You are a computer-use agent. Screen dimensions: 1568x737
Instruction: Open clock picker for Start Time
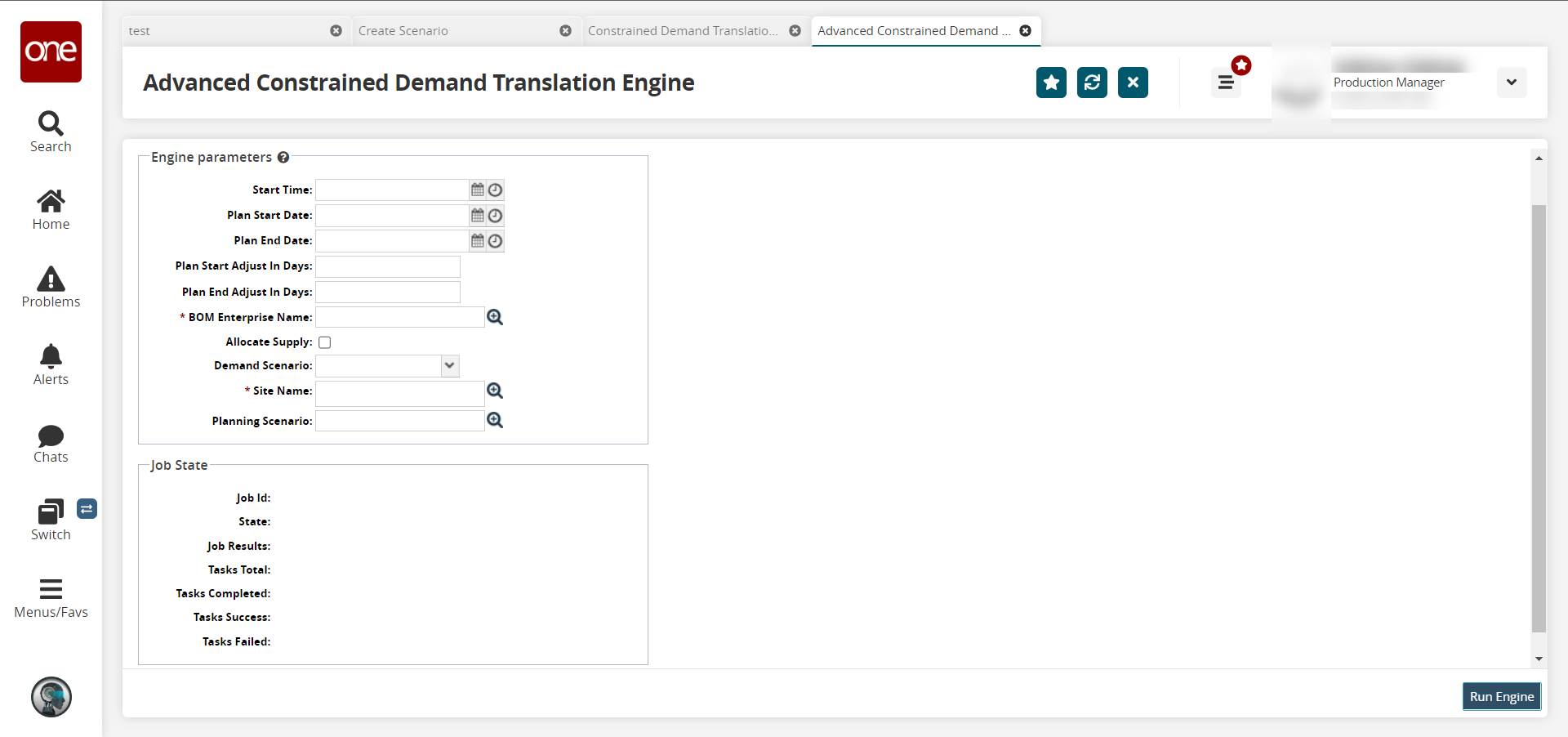[x=495, y=190]
